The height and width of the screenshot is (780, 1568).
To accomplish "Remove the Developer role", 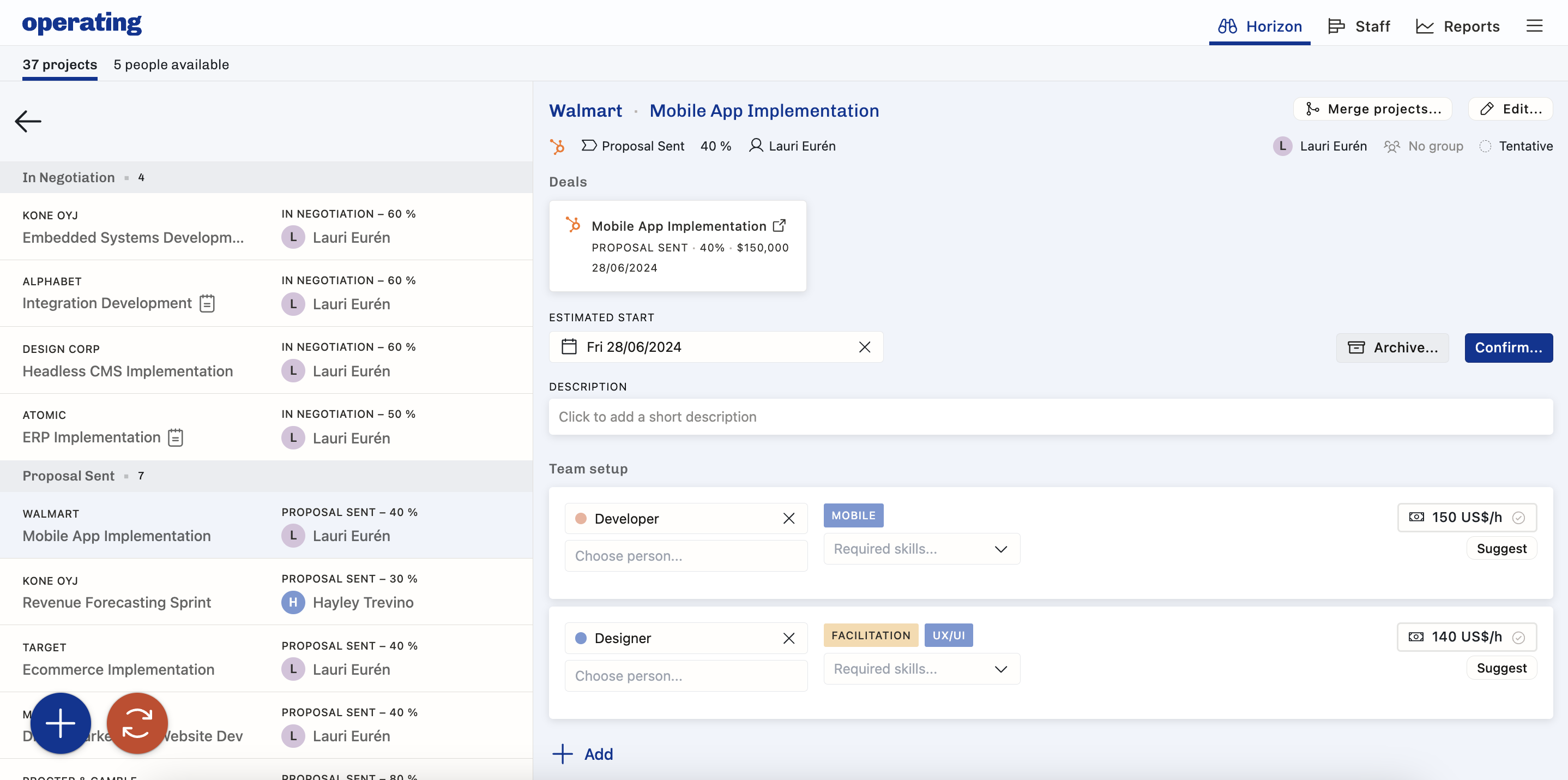I will 789,518.
